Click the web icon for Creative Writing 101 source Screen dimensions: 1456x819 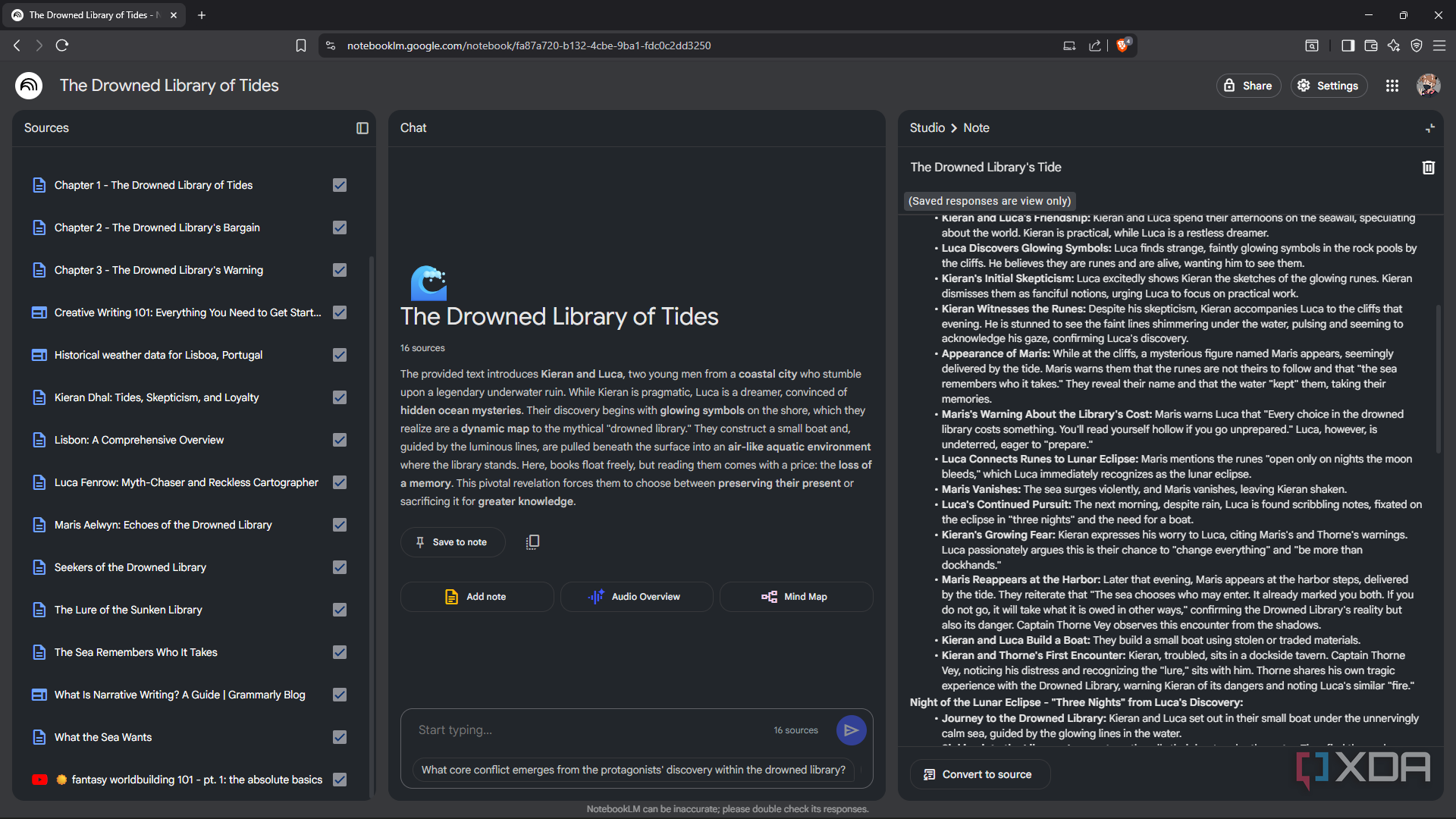tap(39, 312)
